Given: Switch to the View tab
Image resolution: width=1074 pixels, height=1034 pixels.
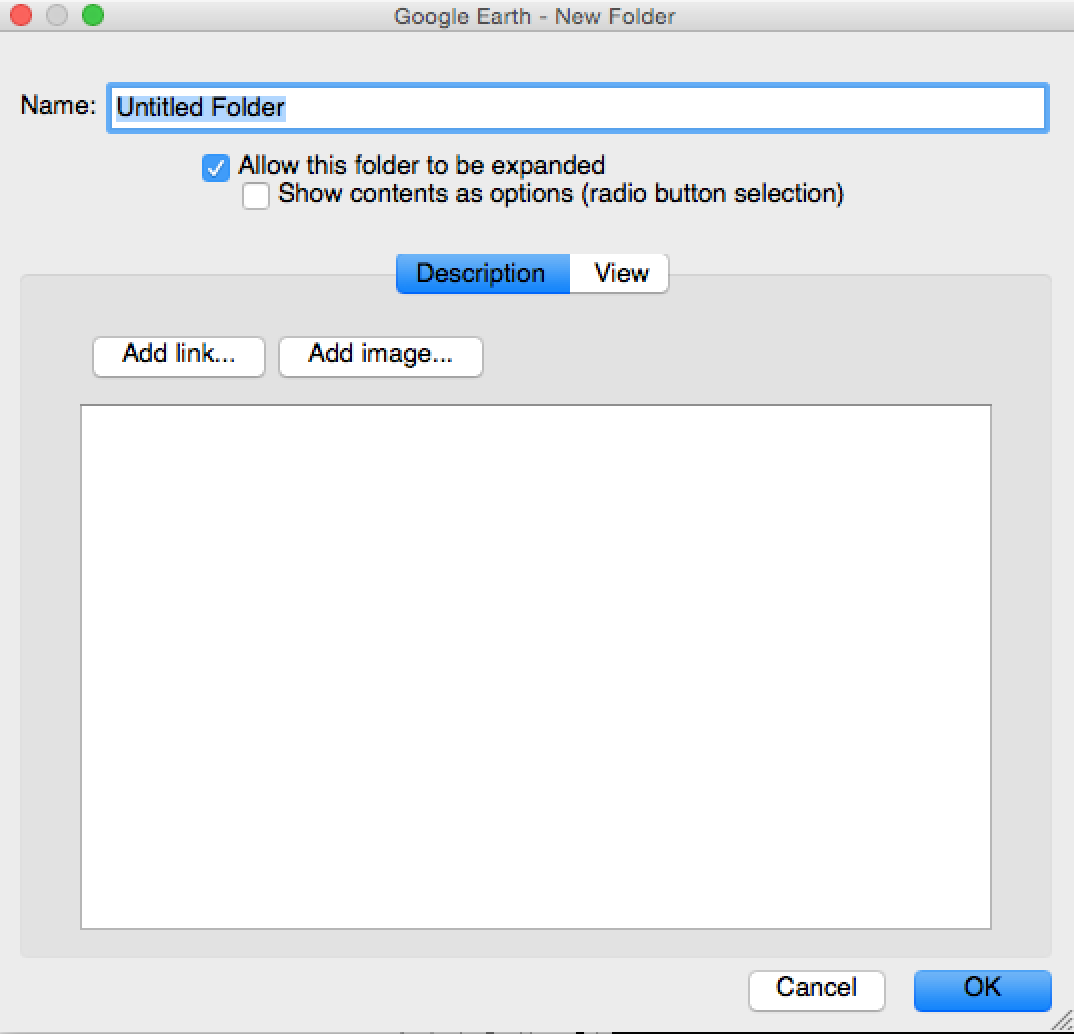Looking at the screenshot, I should [620, 274].
